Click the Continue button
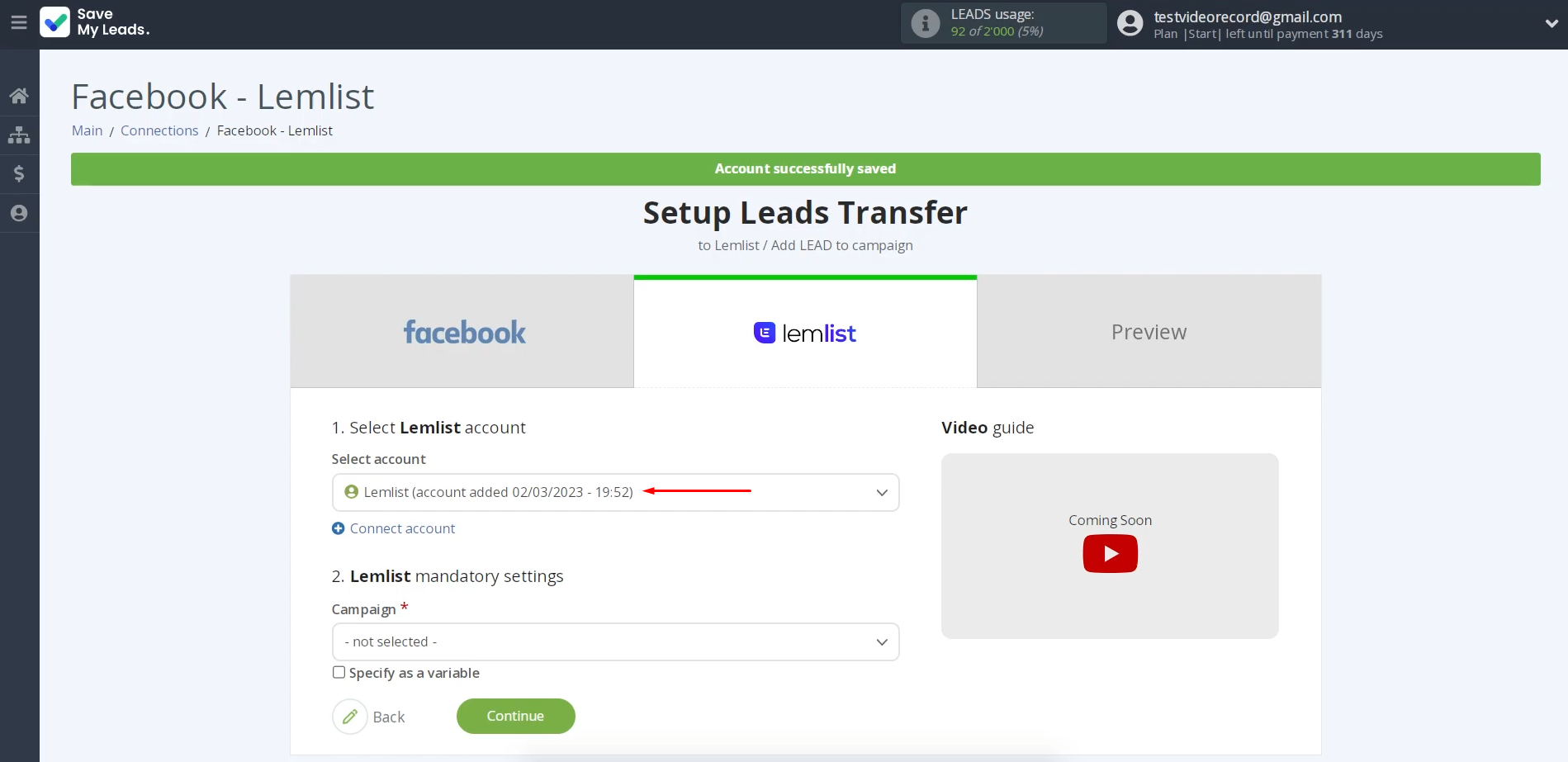 coord(515,716)
